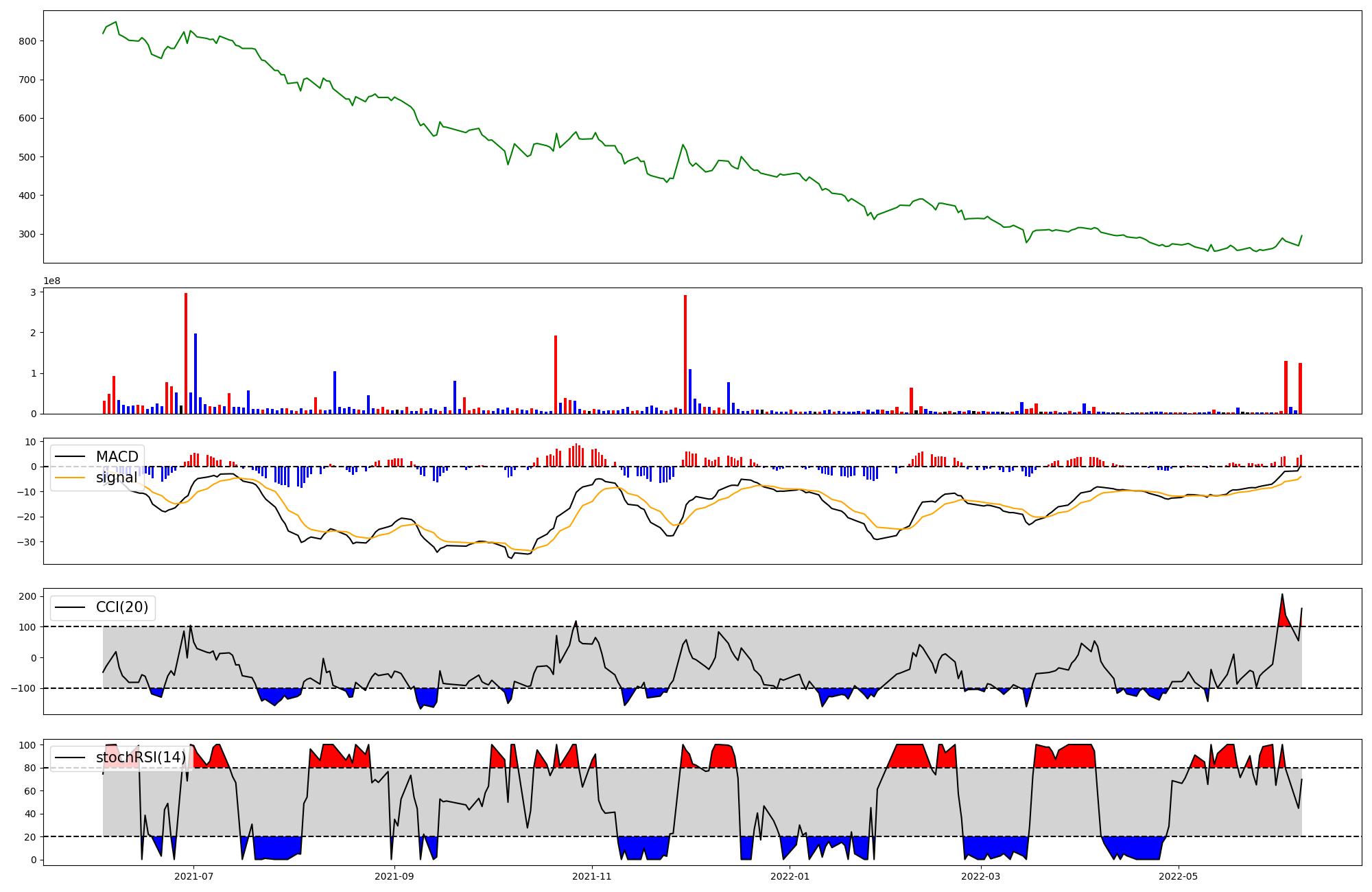
Task: Click the MACD legend label
Action: (117, 457)
